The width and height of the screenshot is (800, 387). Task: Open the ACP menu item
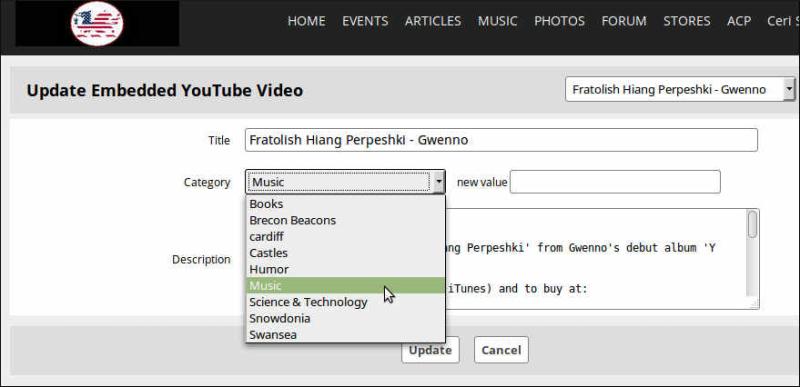pyautogui.click(x=739, y=21)
